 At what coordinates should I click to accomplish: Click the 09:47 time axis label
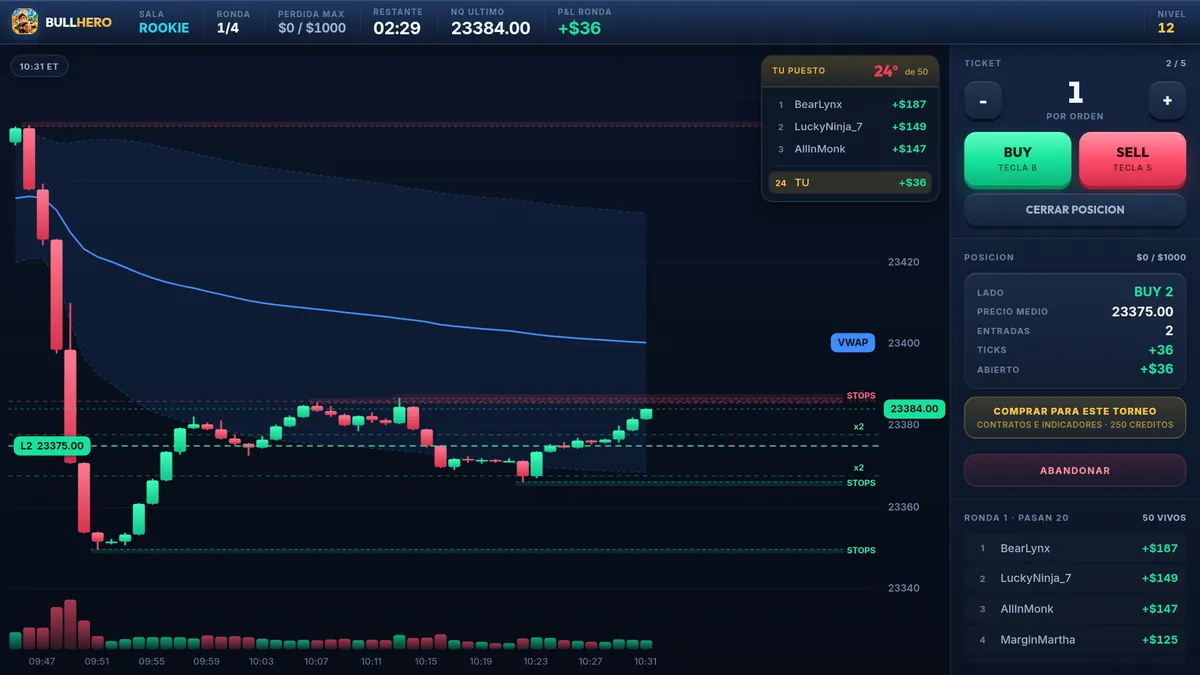(42, 661)
